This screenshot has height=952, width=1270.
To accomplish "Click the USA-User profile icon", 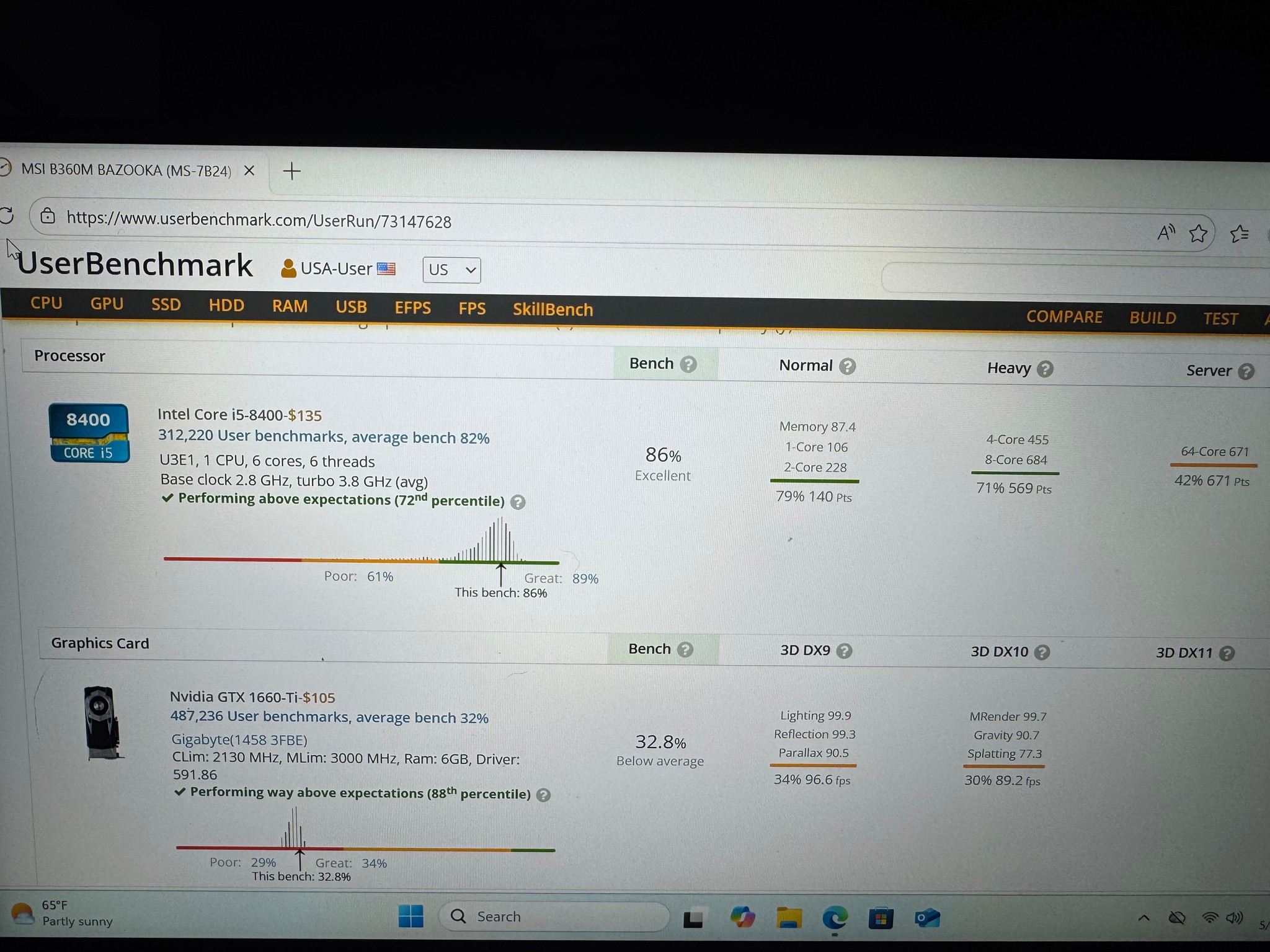I will tap(288, 268).
